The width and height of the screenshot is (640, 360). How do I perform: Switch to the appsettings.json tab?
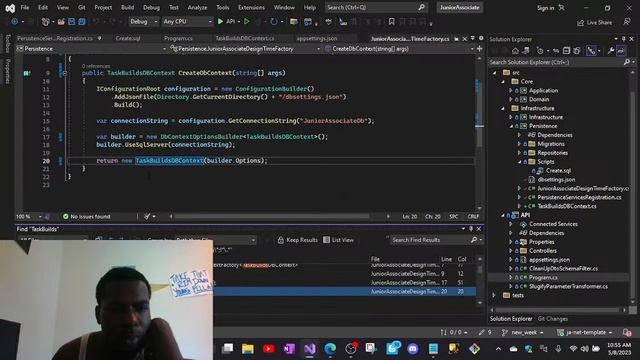(317, 38)
